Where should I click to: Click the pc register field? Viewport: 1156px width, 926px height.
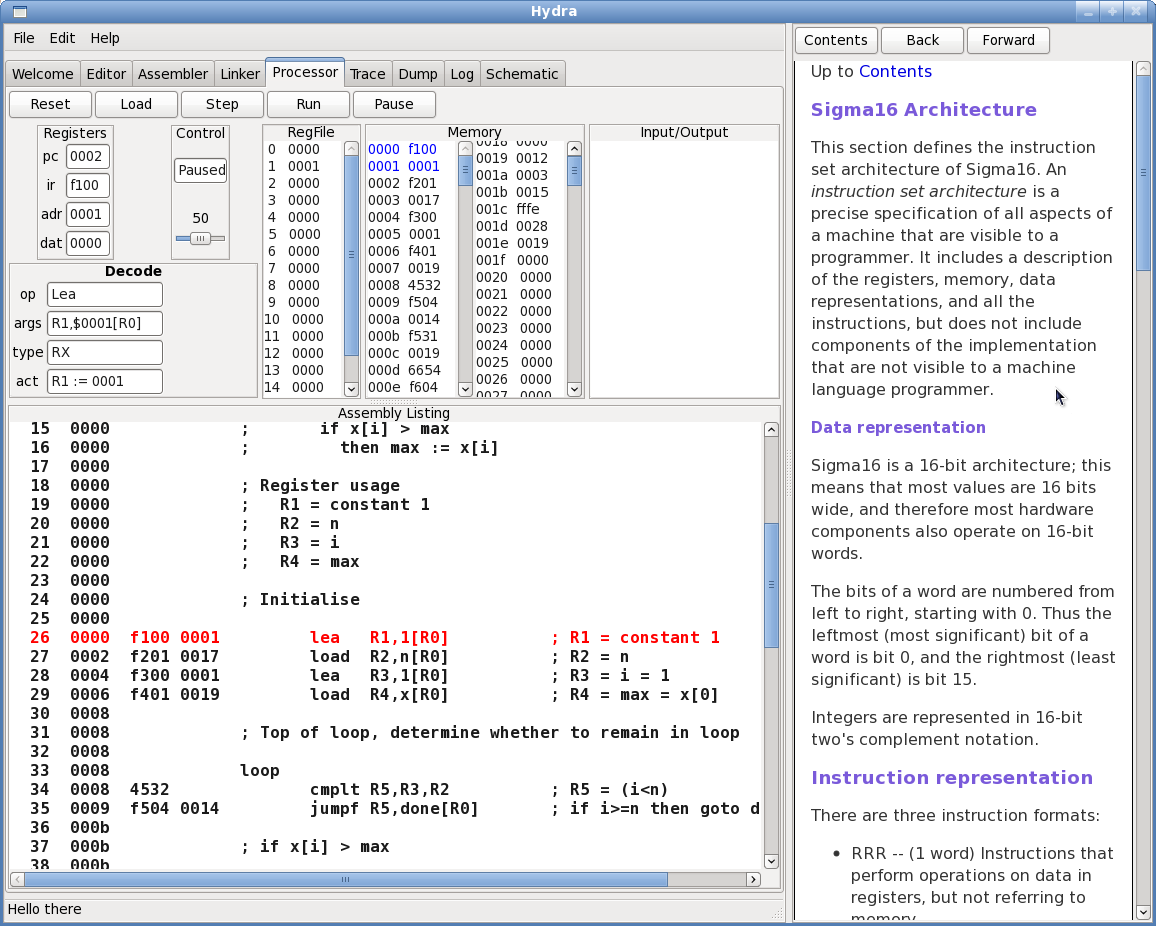(88, 156)
